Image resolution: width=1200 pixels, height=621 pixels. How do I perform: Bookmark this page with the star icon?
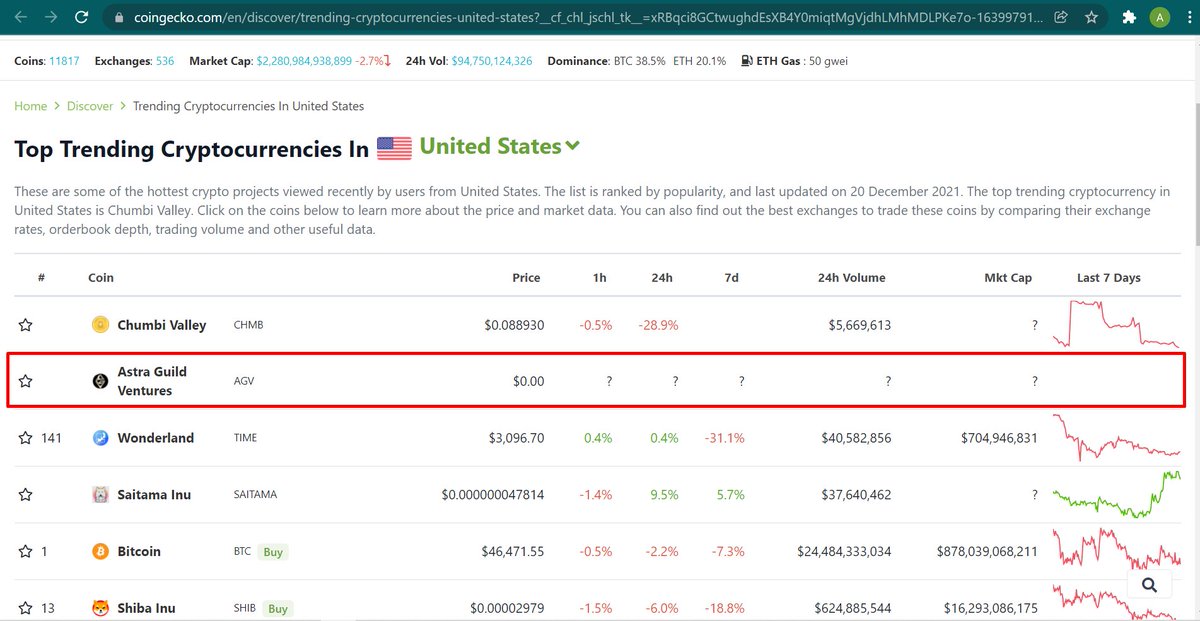coord(1090,17)
